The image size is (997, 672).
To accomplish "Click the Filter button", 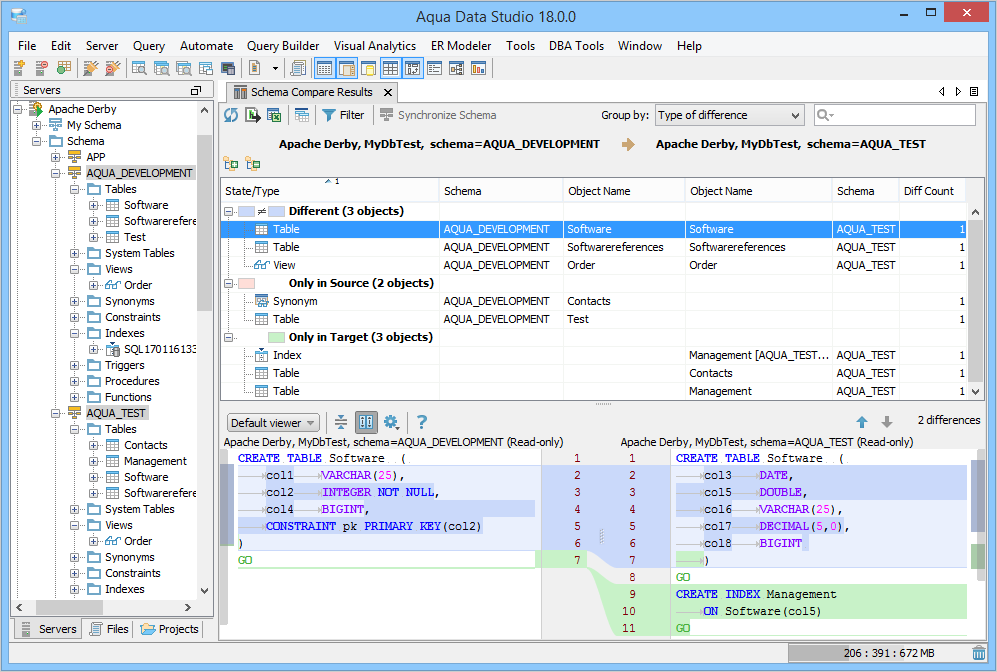I will (x=343, y=115).
